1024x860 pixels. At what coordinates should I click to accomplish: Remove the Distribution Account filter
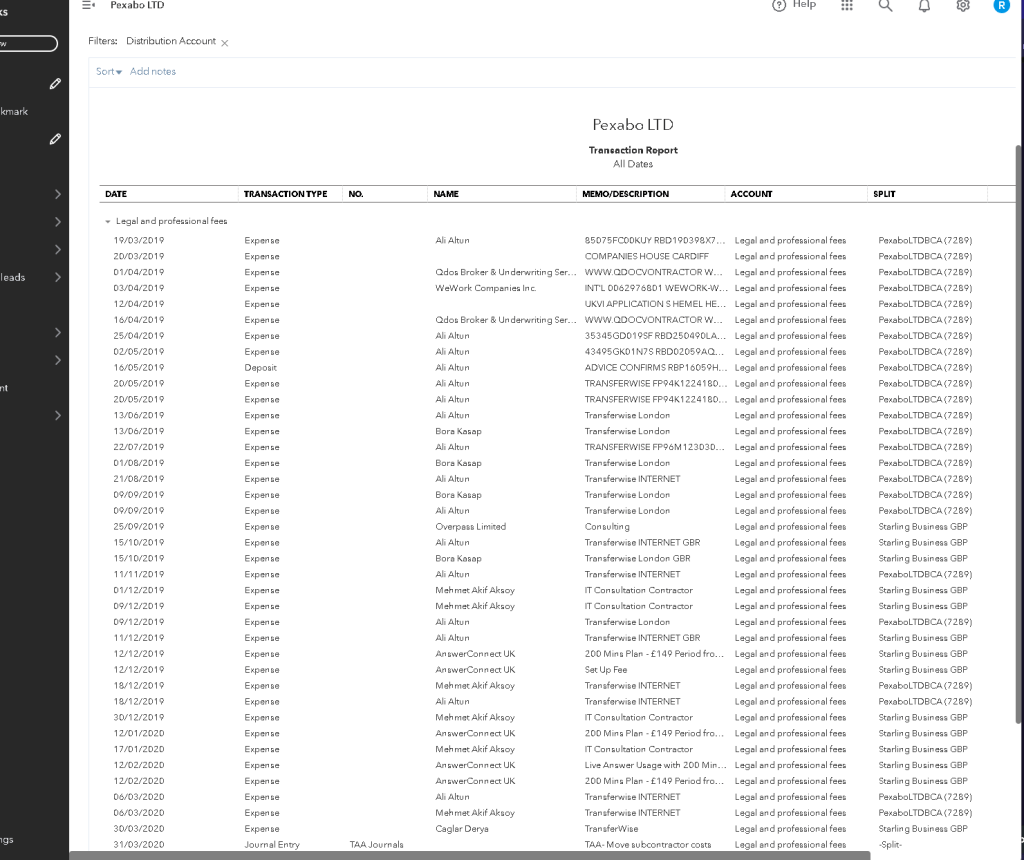coord(225,43)
